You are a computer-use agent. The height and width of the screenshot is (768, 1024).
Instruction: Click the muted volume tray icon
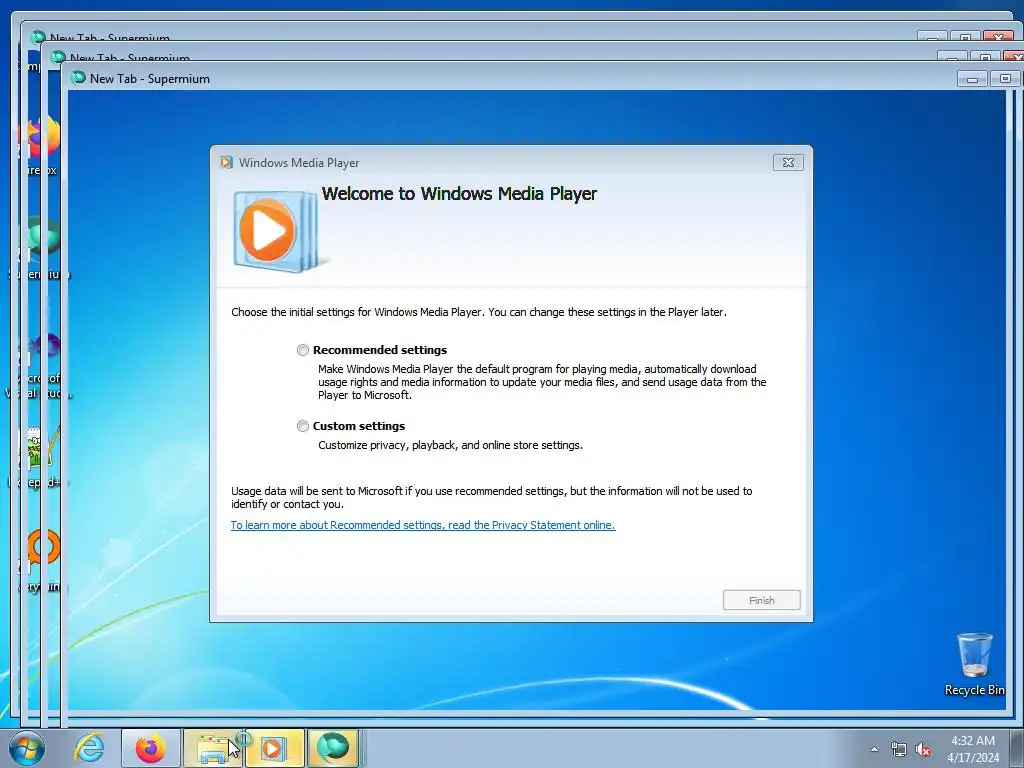923,750
